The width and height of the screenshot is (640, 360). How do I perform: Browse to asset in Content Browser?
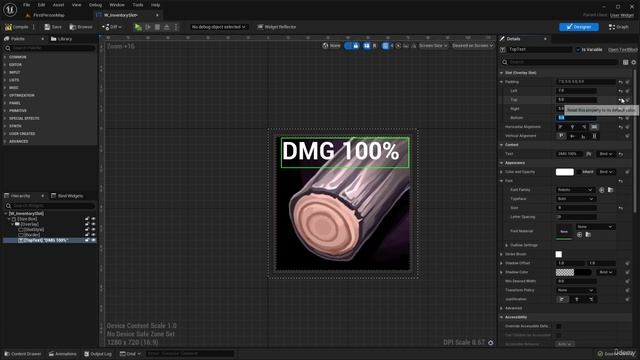(81, 27)
